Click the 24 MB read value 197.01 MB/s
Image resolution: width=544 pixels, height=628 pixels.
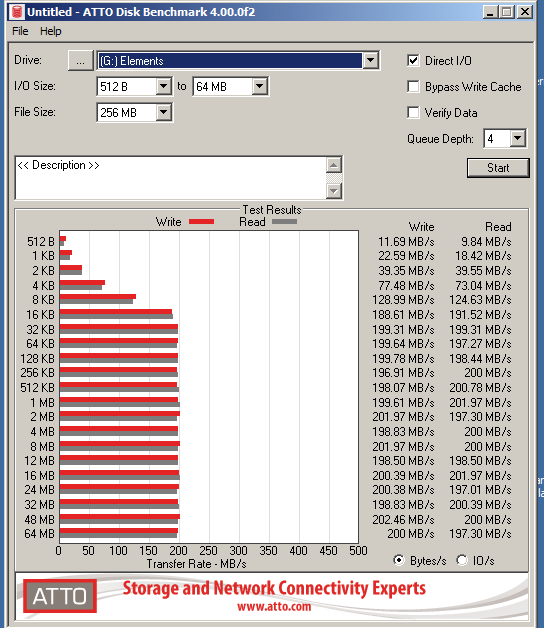(480, 490)
